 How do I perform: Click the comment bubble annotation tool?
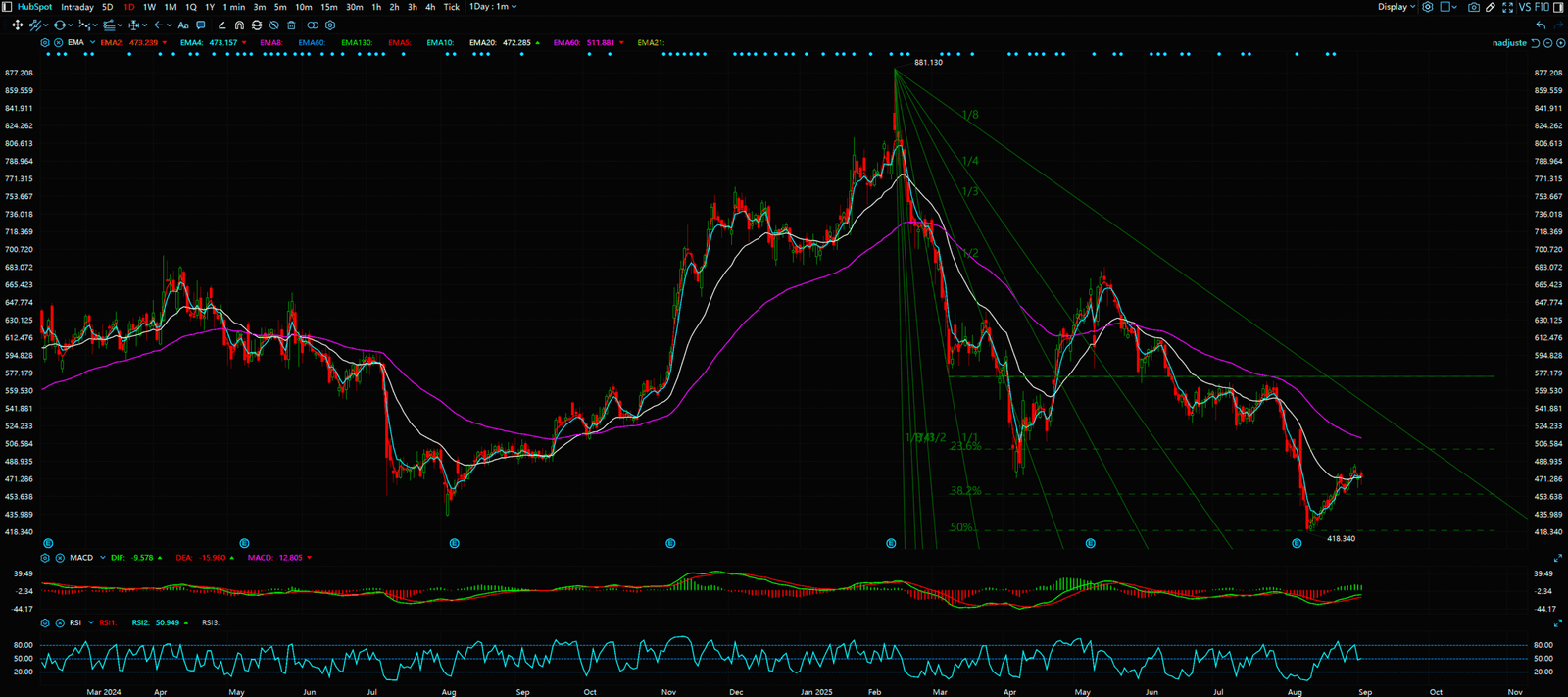(x=201, y=25)
